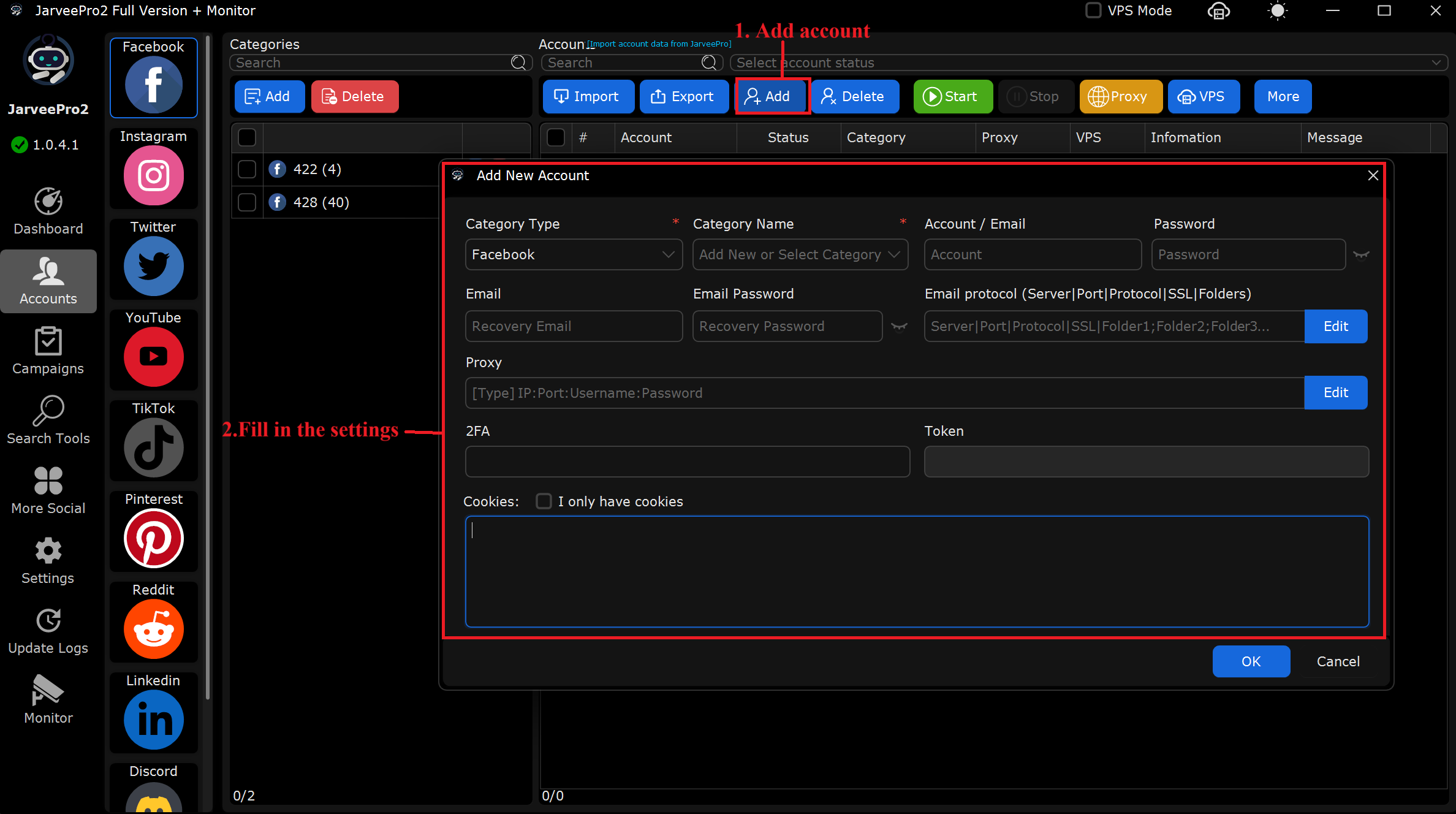Cancel the Add New Account dialog
The height and width of the screenshot is (814, 1456).
[1338, 661]
